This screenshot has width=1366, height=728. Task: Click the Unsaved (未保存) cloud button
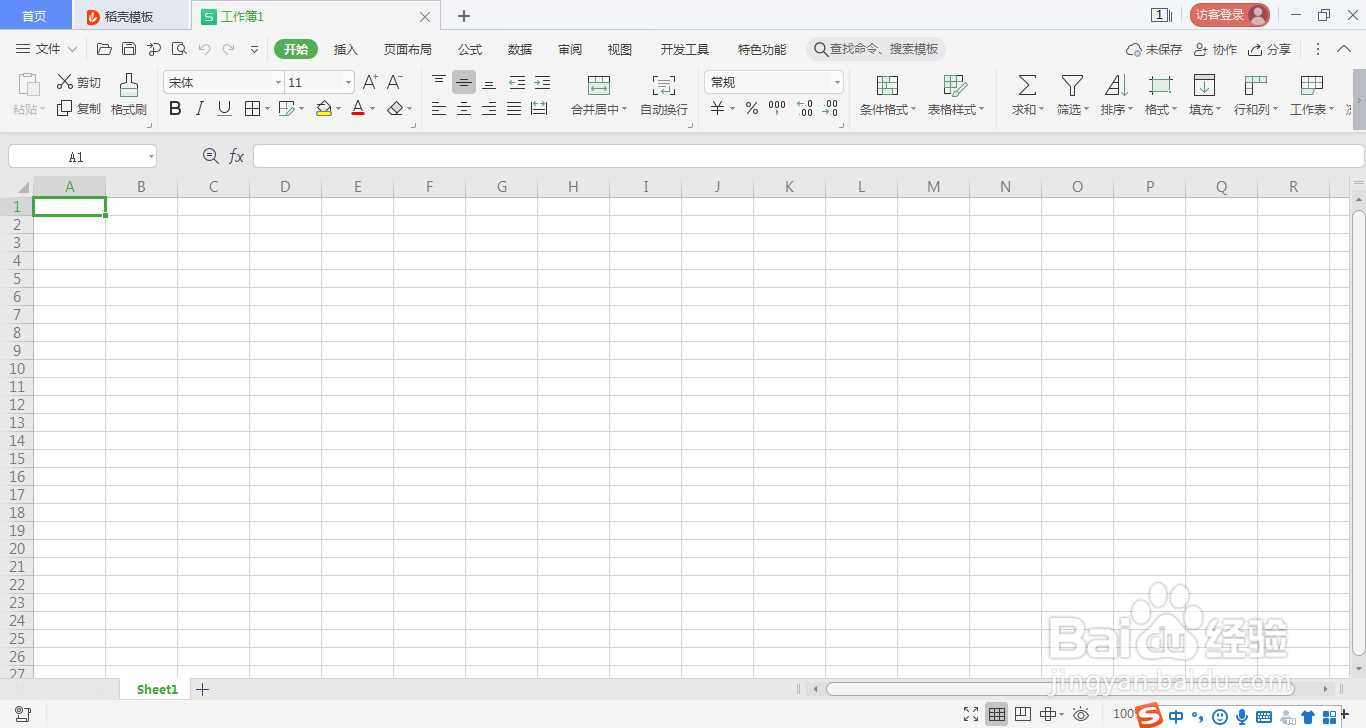click(1154, 49)
